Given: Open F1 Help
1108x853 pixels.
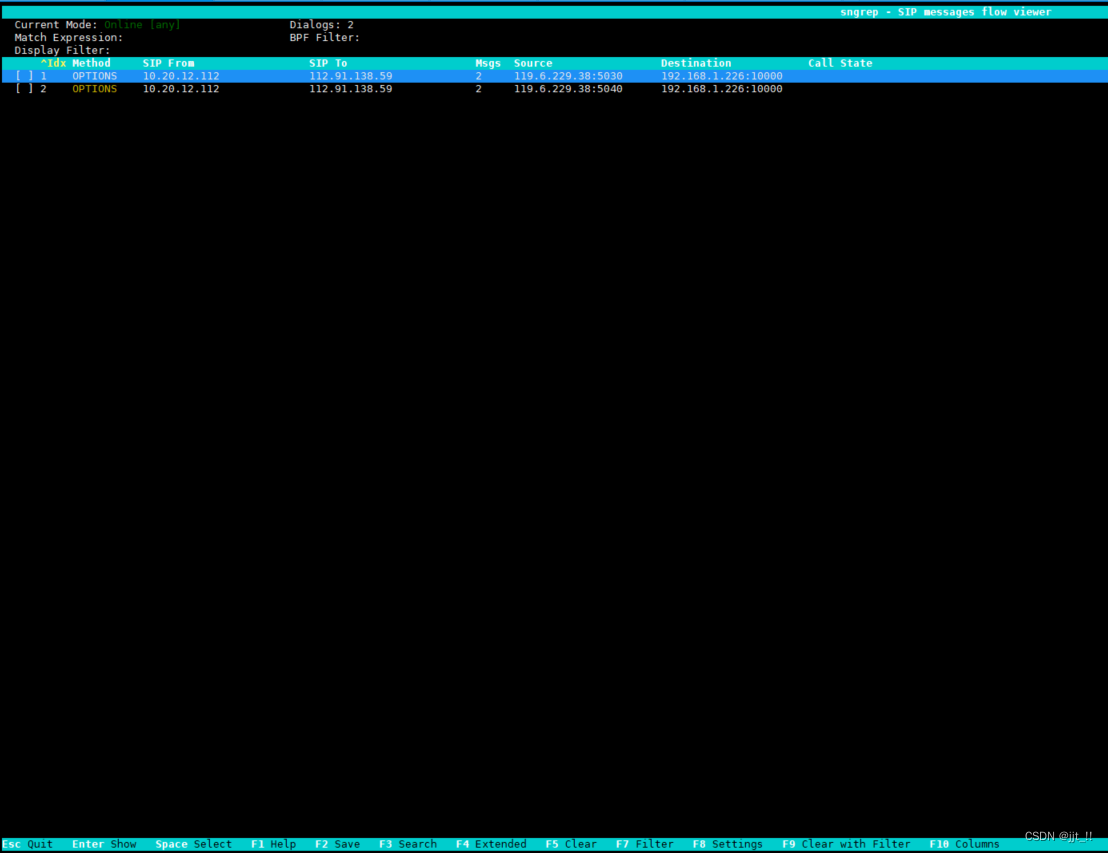Looking at the screenshot, I should (x=273, y=844).
